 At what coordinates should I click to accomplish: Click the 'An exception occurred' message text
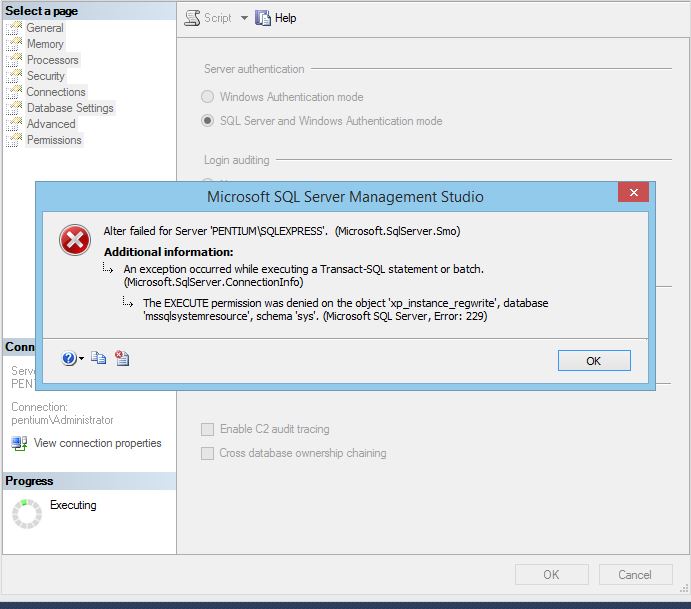[304, 275]
